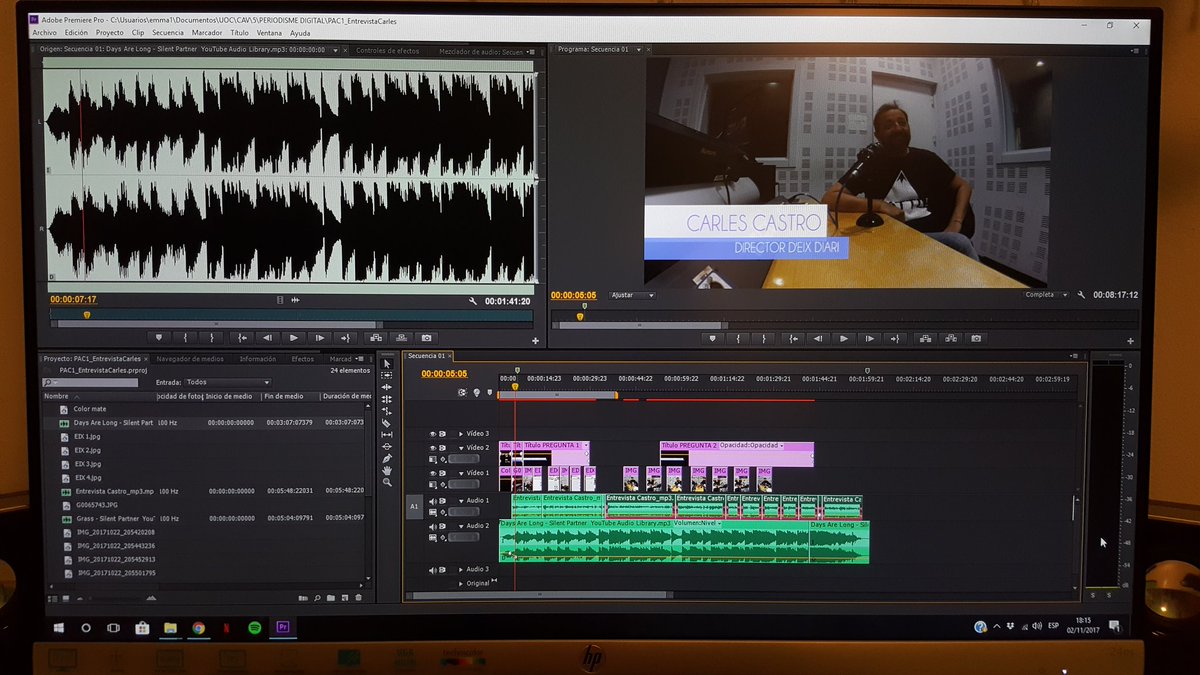The image size is (1200, 675).
Task: Click the Find magnifier icon in Project panel
Action: (x=317, y=598)
